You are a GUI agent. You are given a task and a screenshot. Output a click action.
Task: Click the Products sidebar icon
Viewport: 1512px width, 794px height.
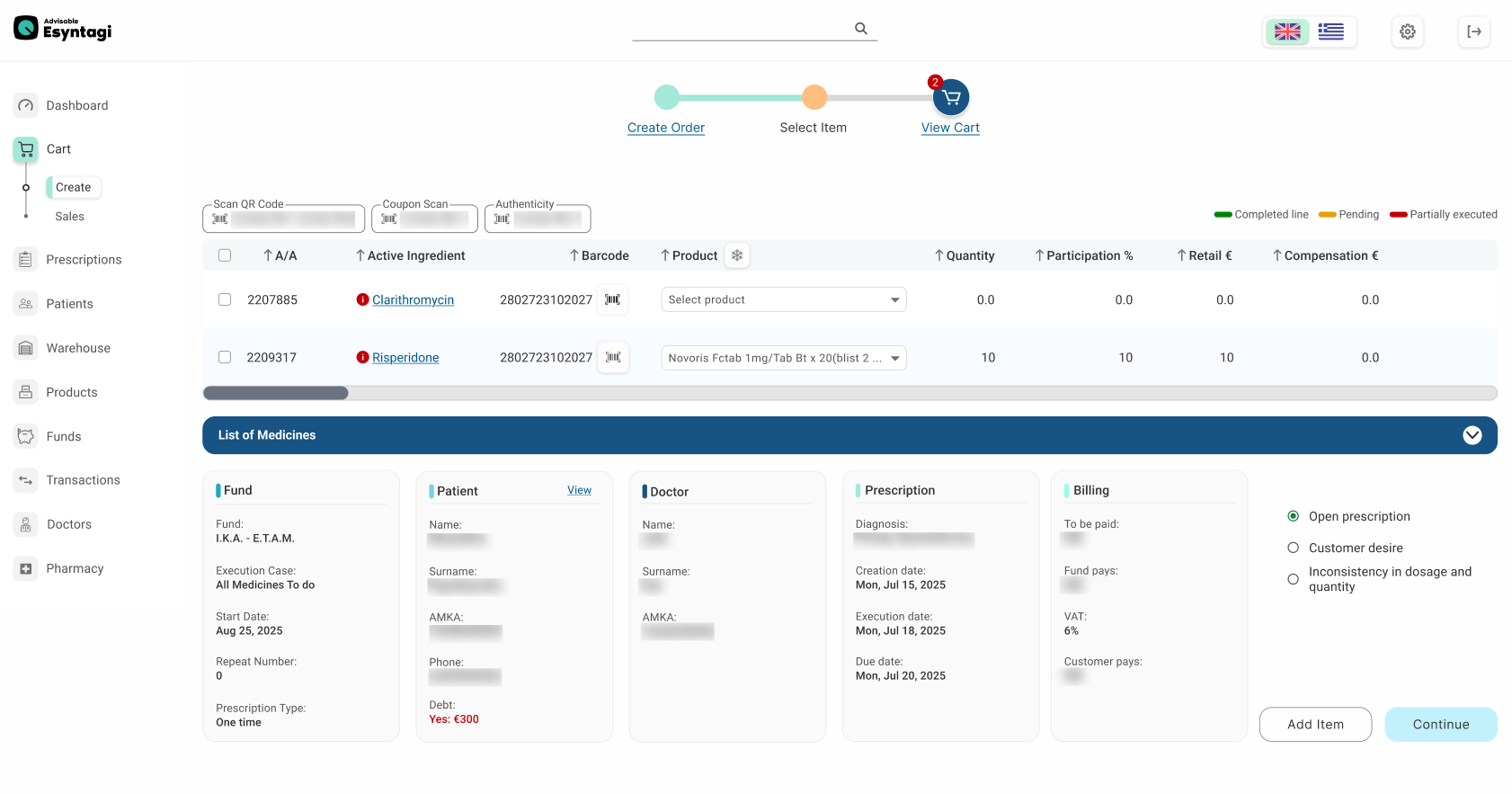coord(26,392)
